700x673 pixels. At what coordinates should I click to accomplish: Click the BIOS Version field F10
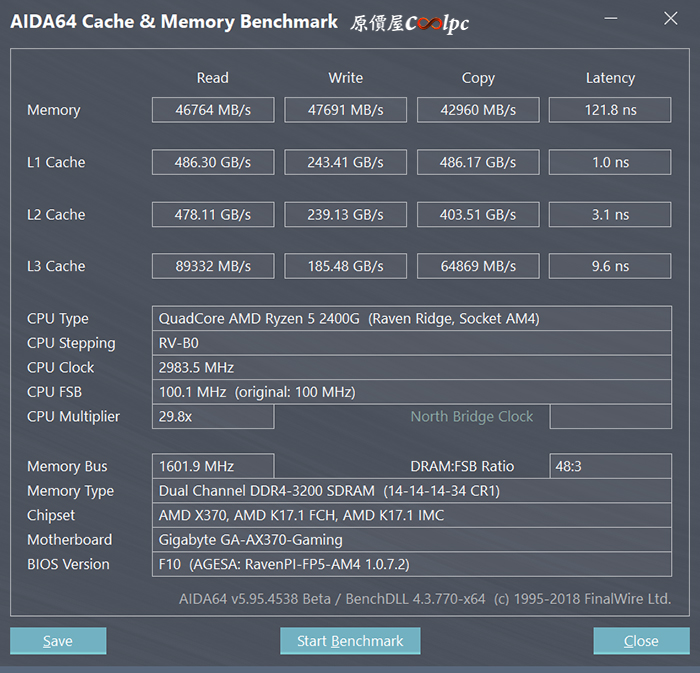pyautogui.click(x=412, y=564)
